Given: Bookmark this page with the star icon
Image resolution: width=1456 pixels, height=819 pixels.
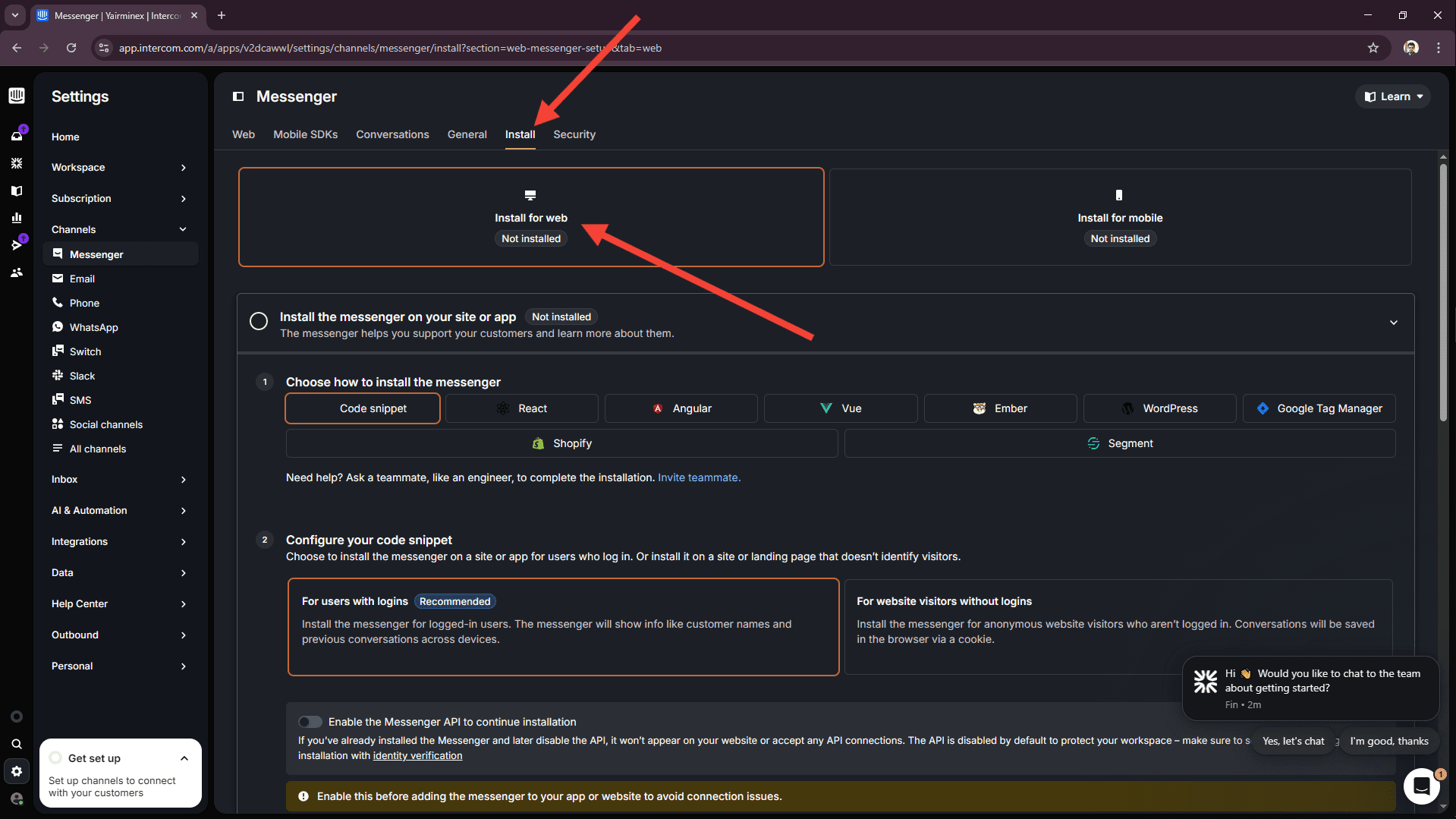Looking at the screenshot, I should tap(1373, 48).
